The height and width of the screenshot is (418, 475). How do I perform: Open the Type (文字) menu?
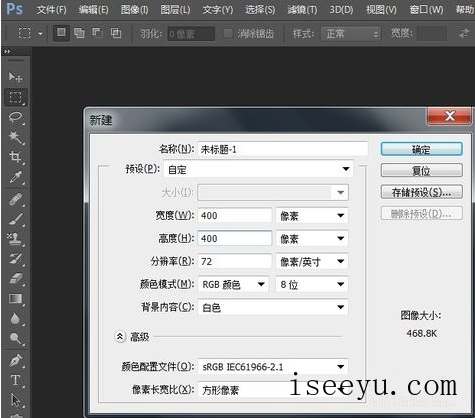click(x=218, y=9)
